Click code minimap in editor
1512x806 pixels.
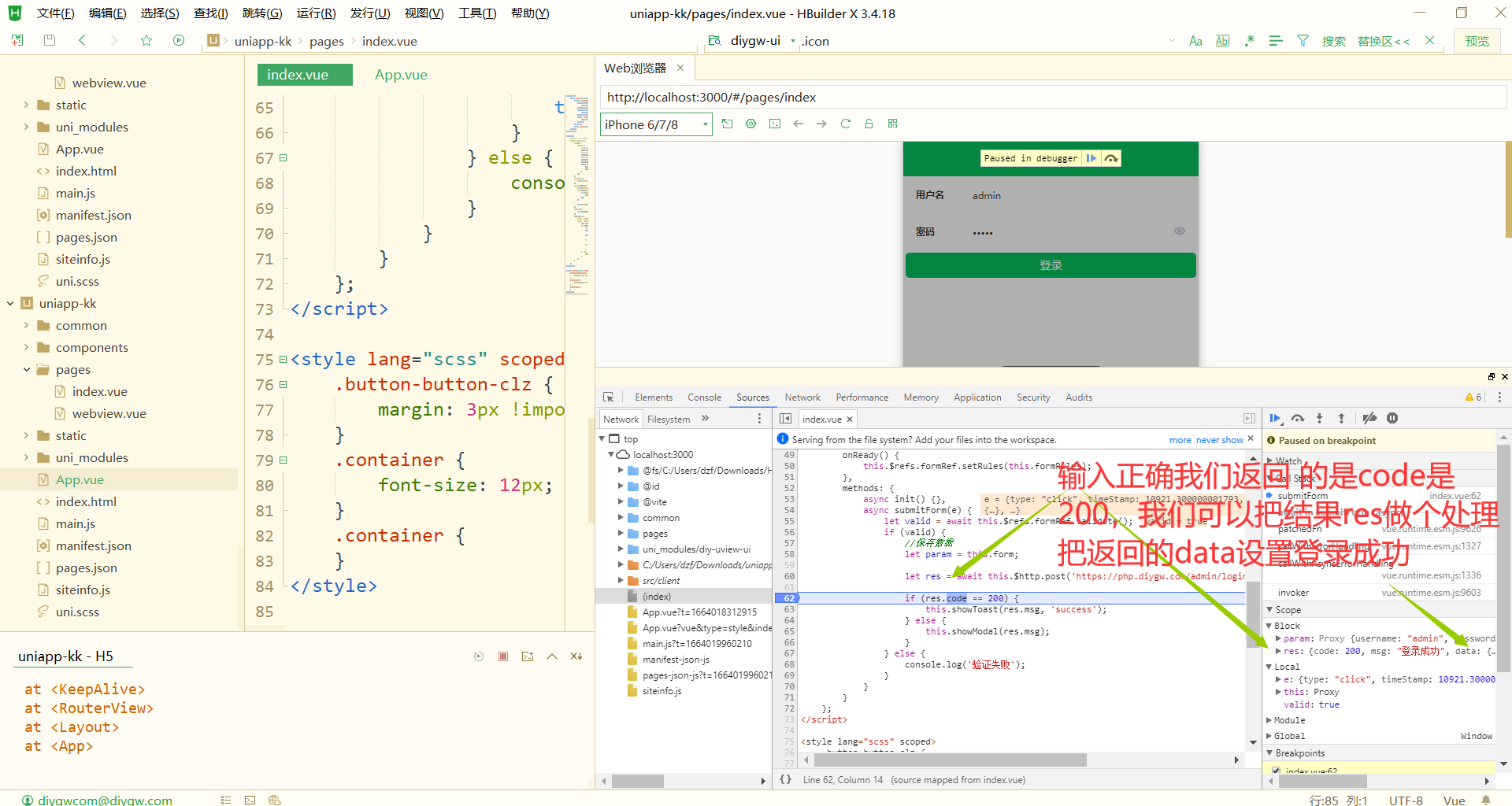pyautogui.click(x=577, y=197)
